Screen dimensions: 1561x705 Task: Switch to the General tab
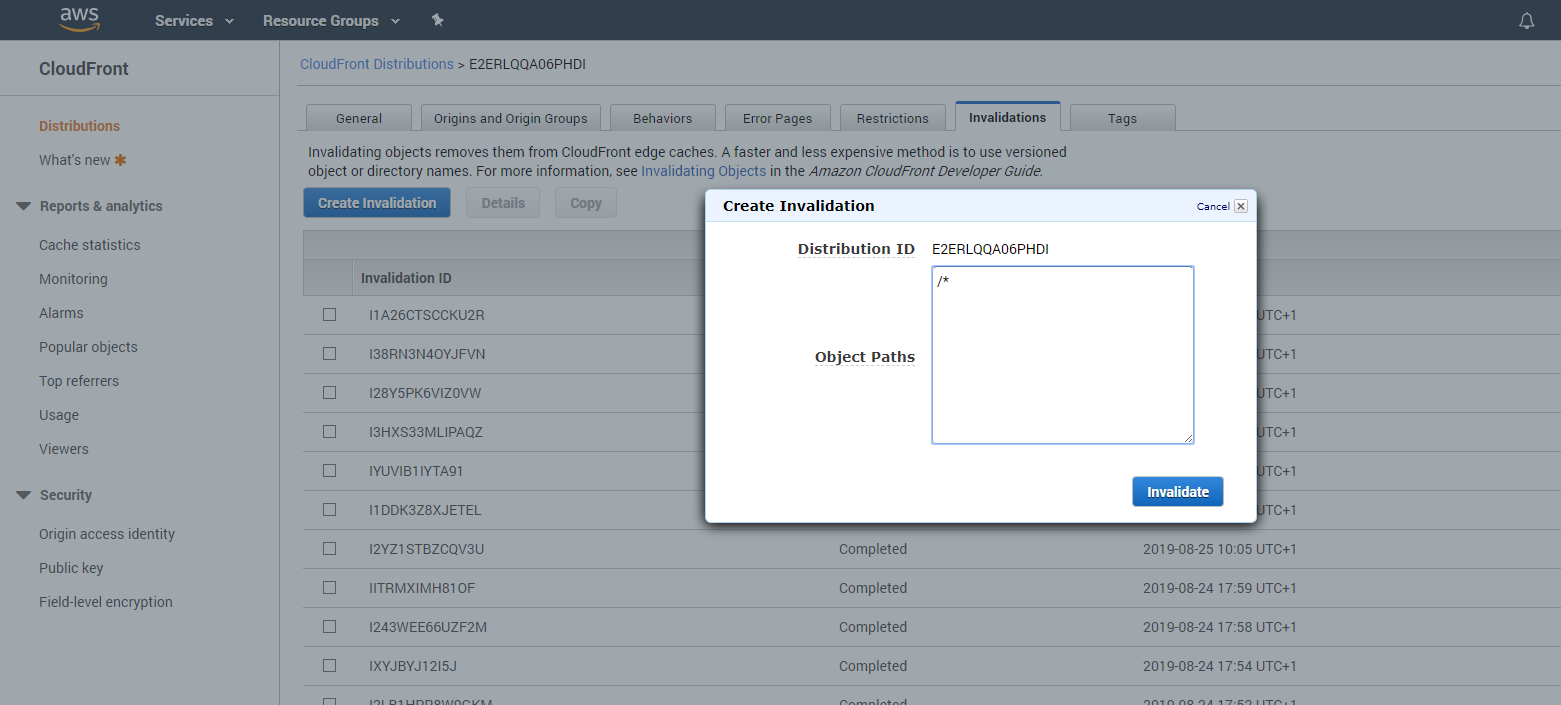click(x=359, y=118)
